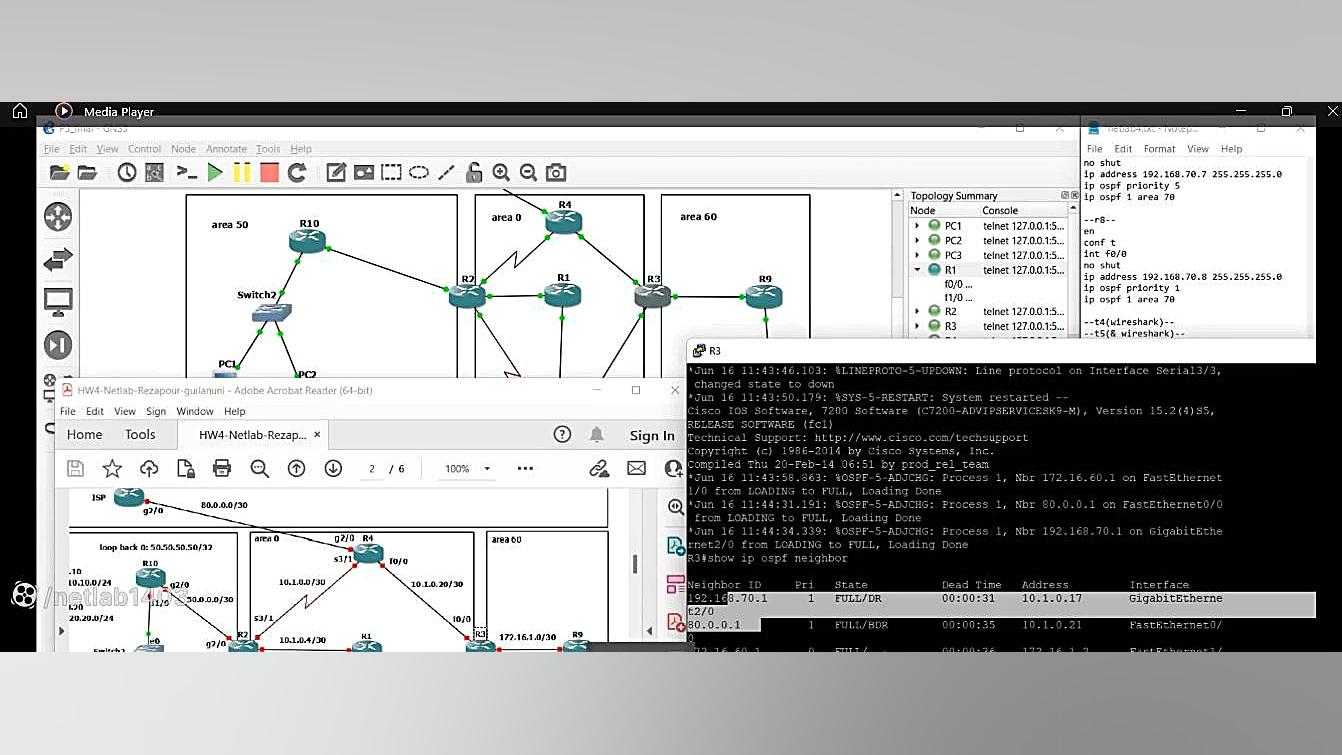Switch to Acrobat Home tab
The width and height of the screenshot is (1342, 755).
84,435
